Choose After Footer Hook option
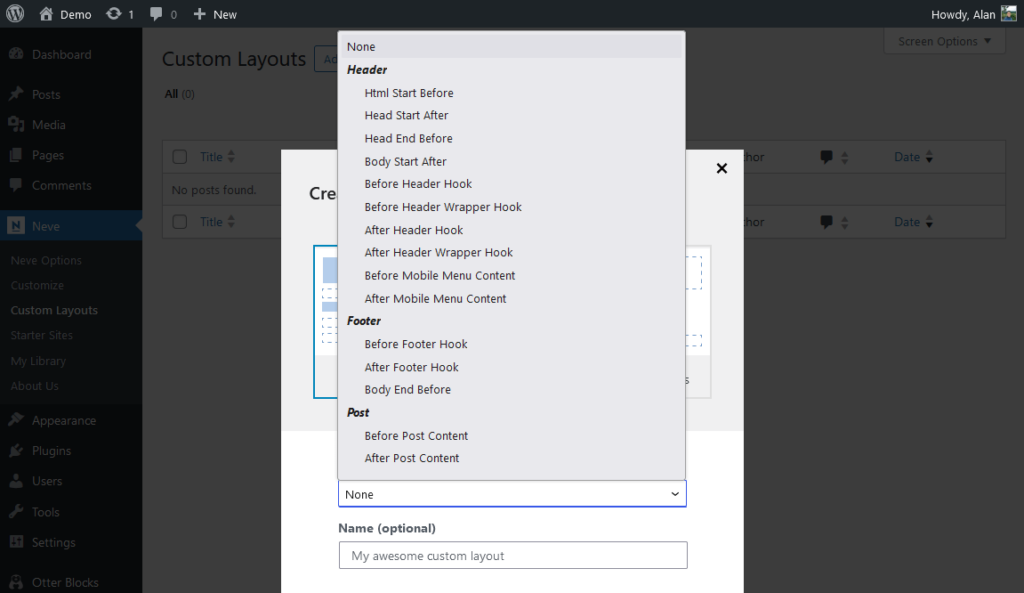The image size is (1024, 593). coord(511,367)
